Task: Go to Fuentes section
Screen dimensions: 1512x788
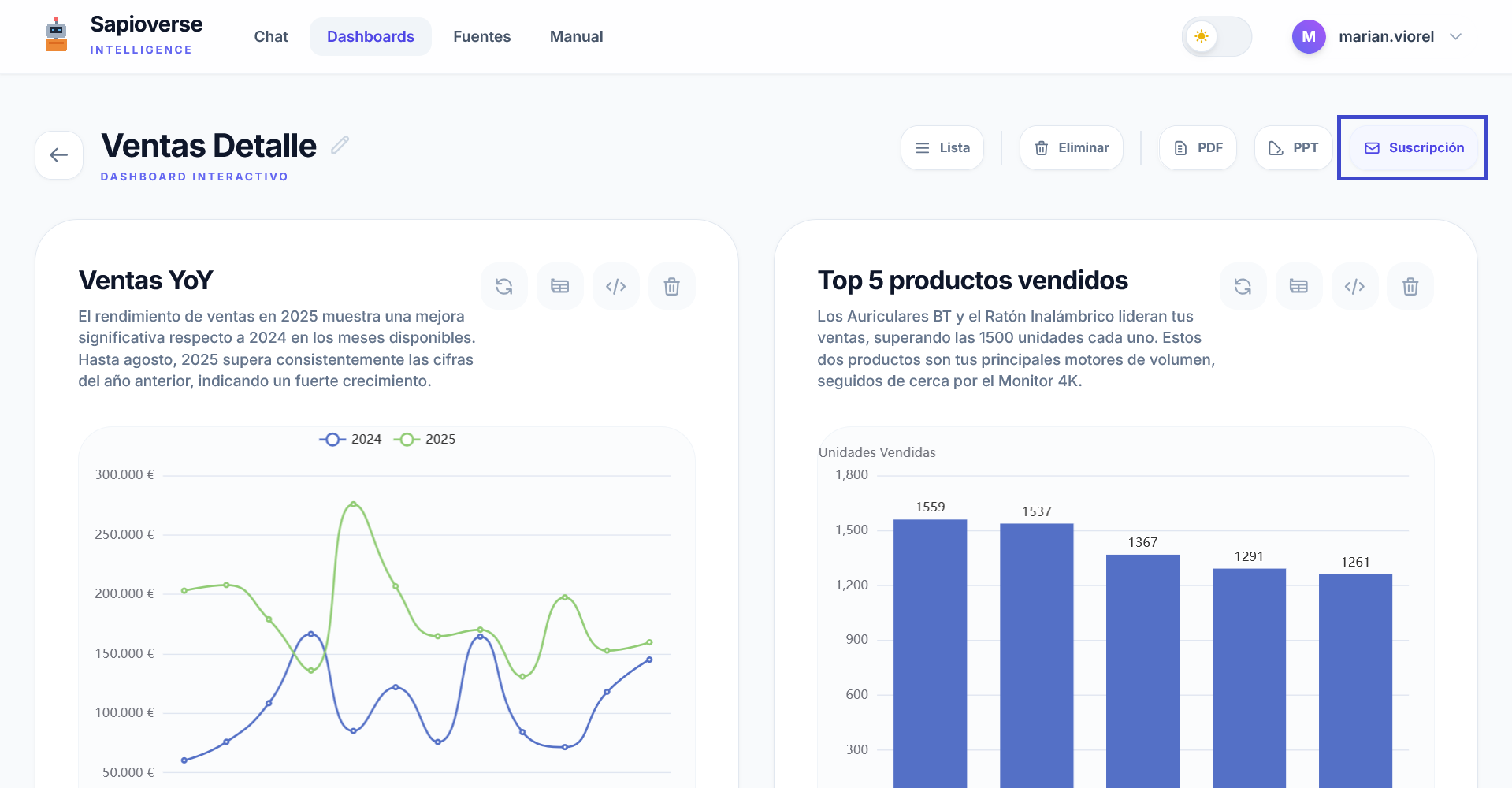Action: click(x=482, y=36)
